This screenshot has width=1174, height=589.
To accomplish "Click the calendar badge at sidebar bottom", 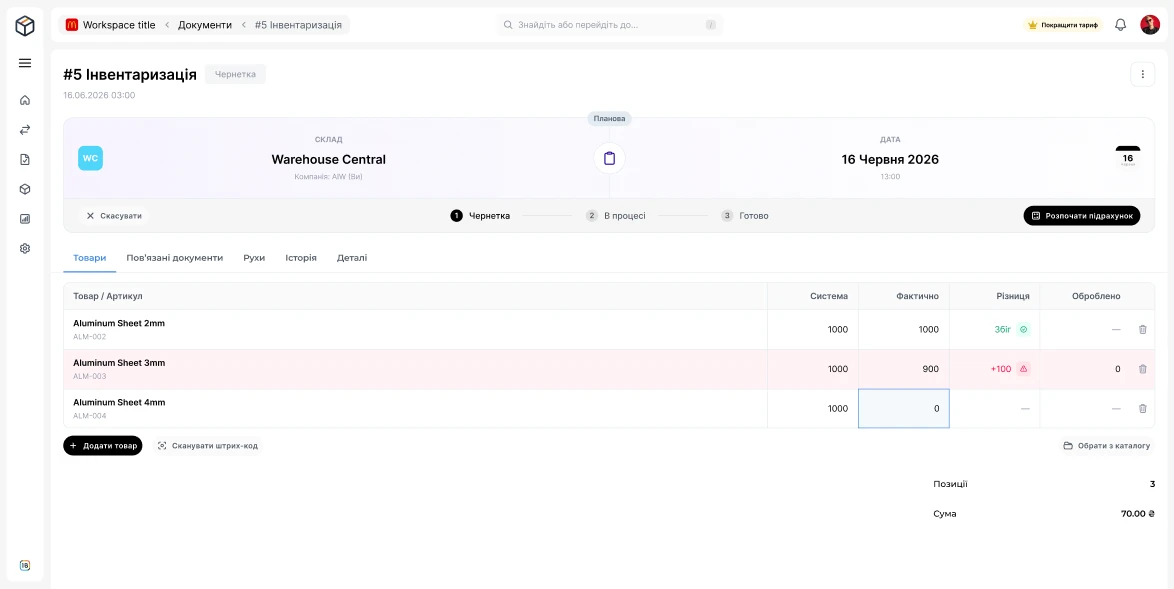I will [x=25, y=566].
